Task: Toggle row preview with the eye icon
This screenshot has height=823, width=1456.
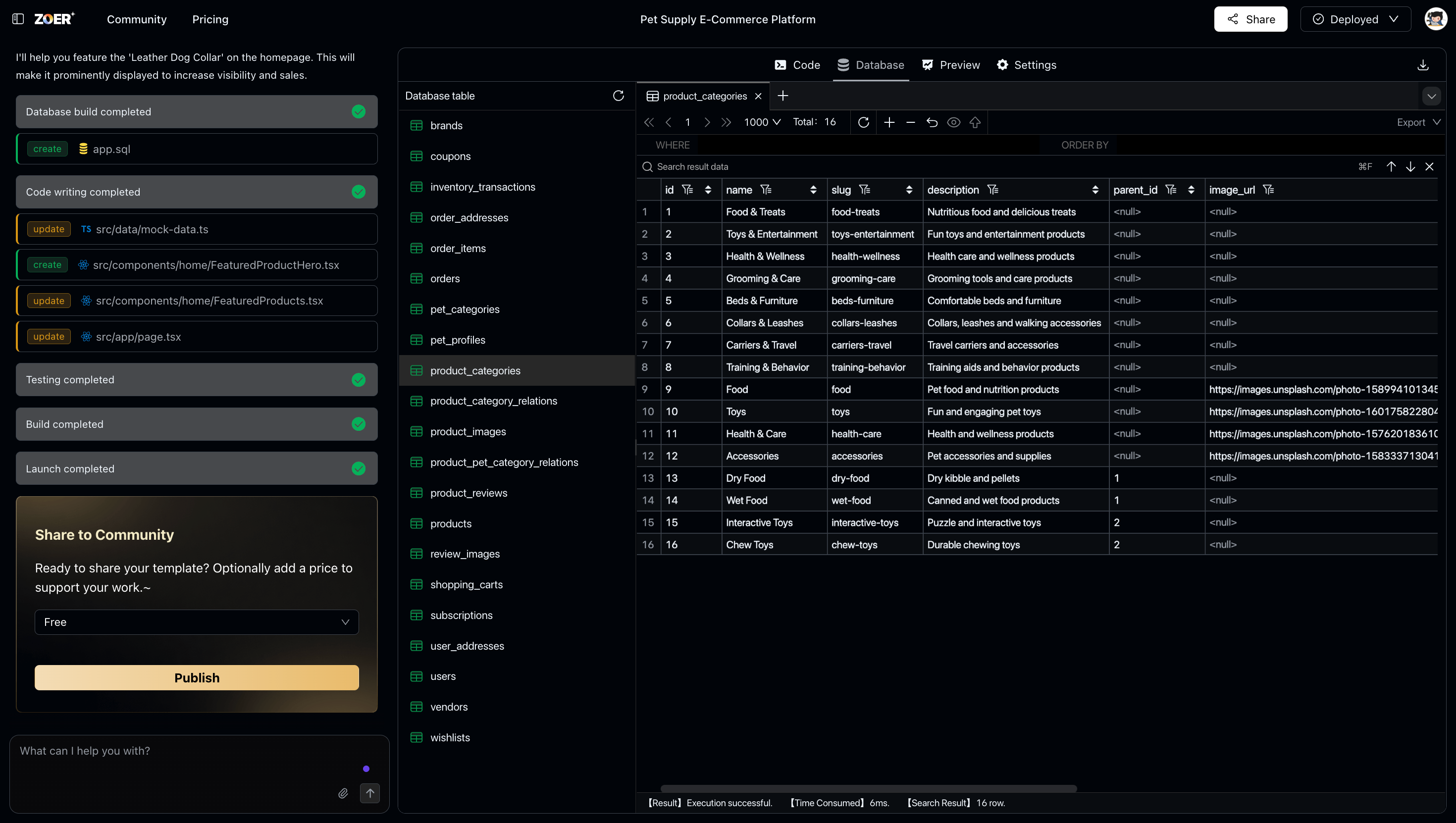Action: 954,122
